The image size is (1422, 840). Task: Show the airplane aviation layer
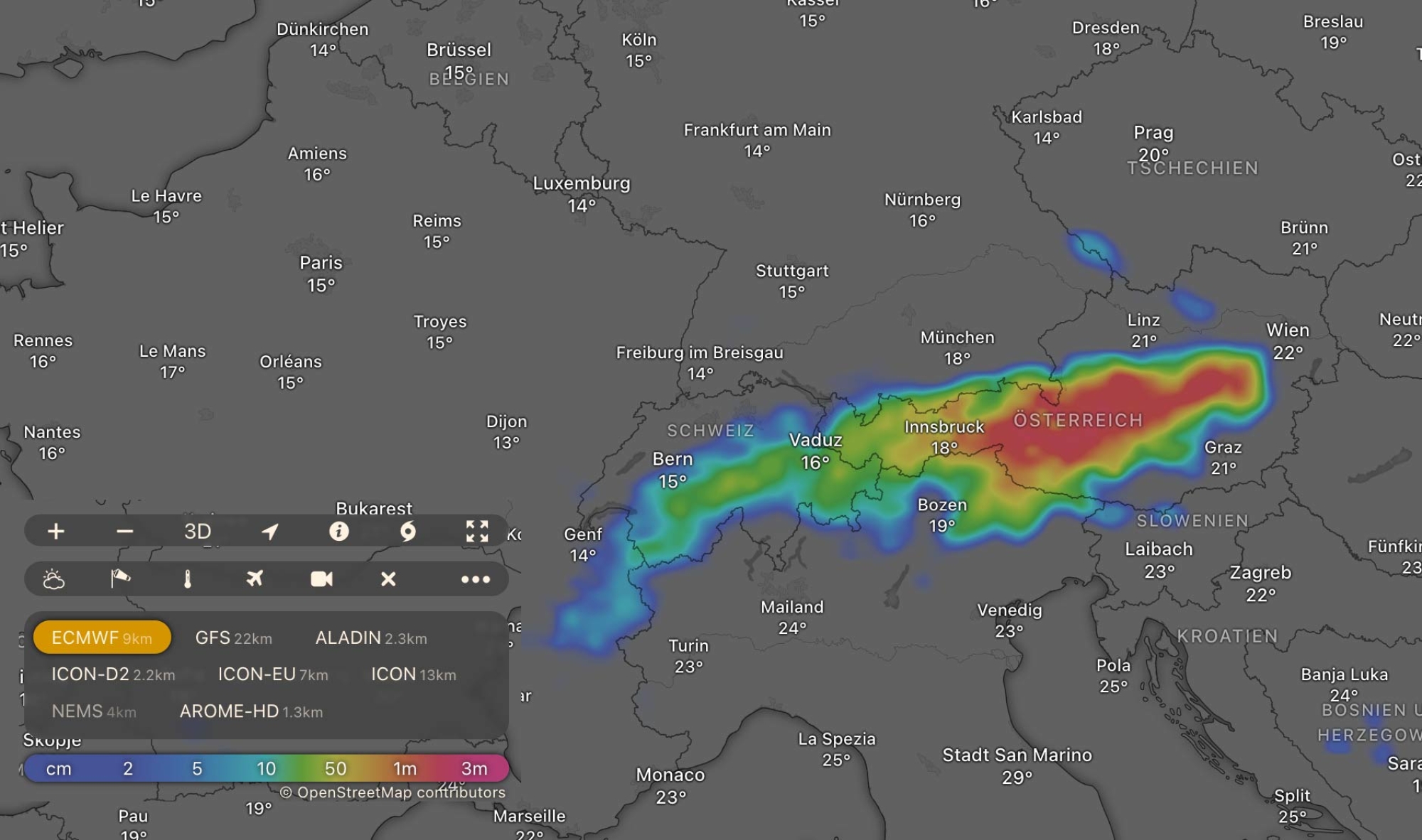[255, 579]
